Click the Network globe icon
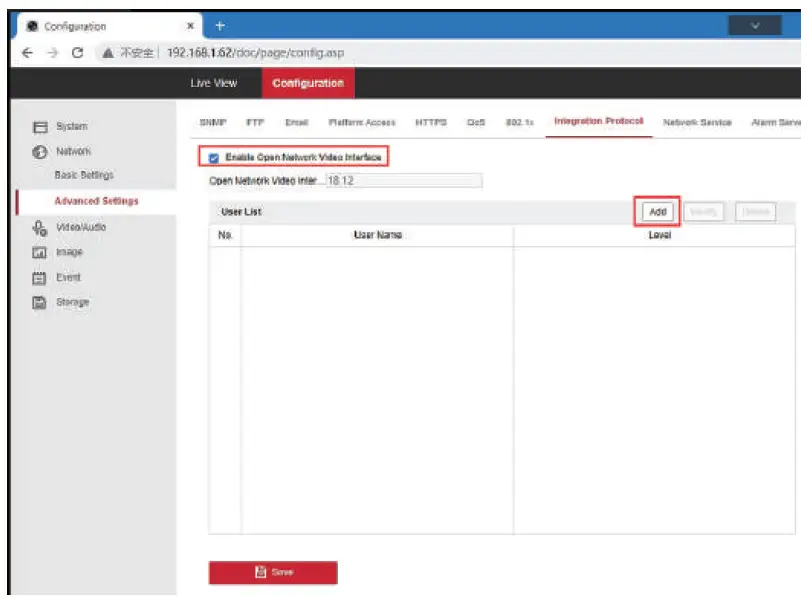The image size is (807, 597). [40, 151]
